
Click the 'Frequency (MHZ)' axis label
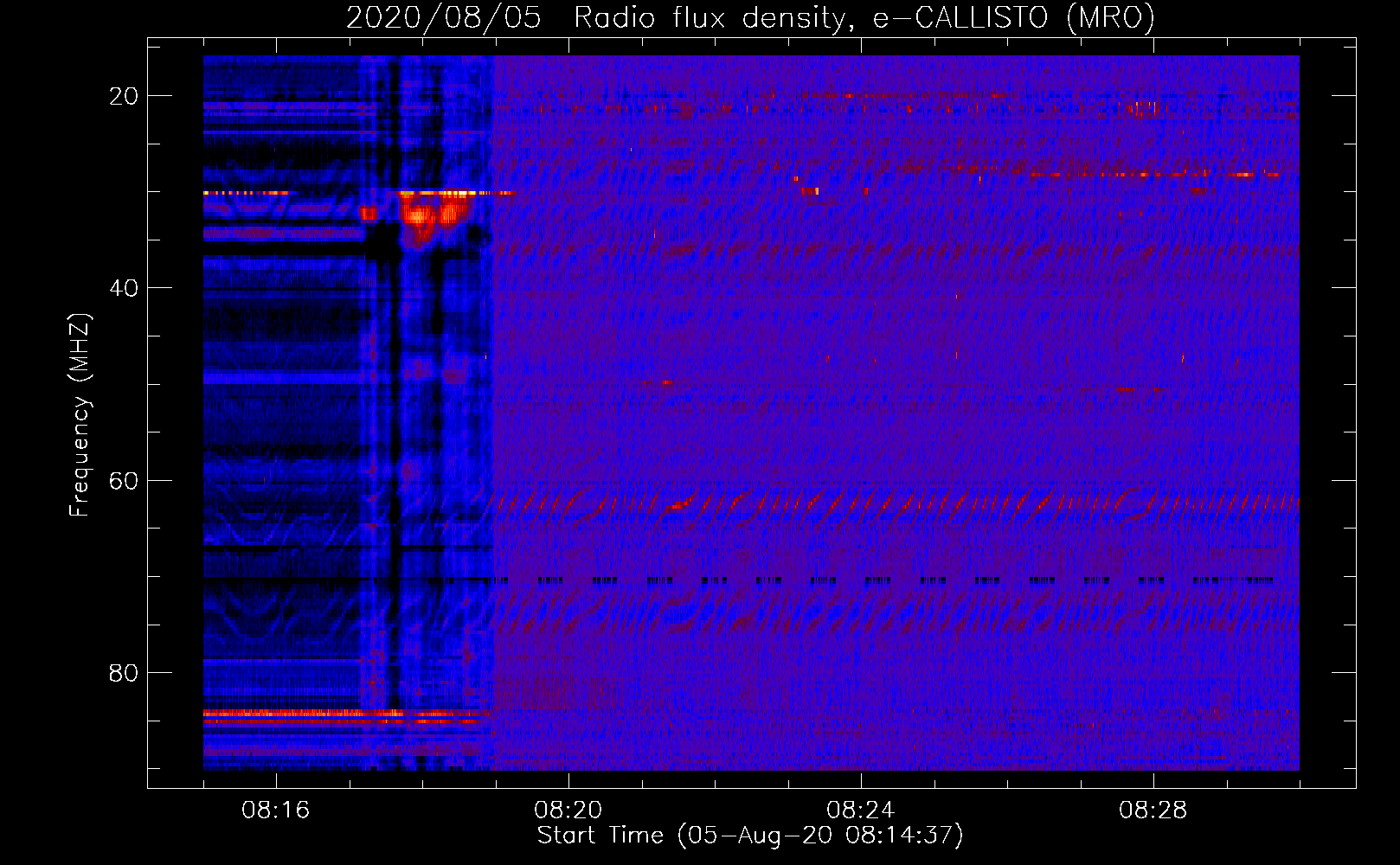(x=80, y=415)
